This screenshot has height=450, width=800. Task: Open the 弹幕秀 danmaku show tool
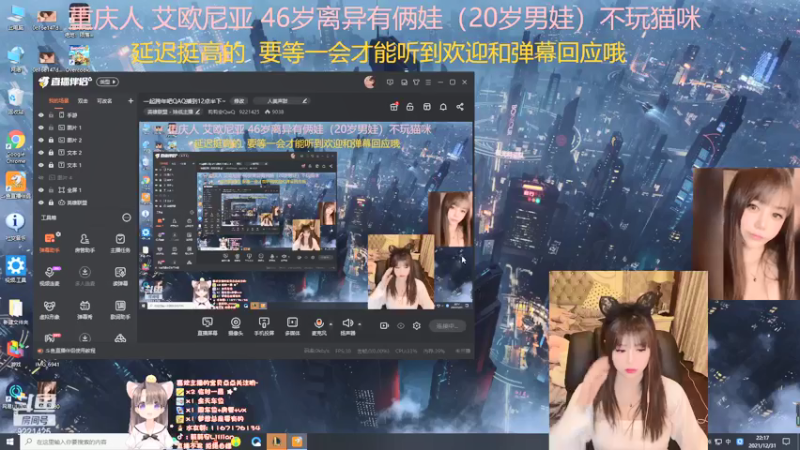tap(85, 310)
